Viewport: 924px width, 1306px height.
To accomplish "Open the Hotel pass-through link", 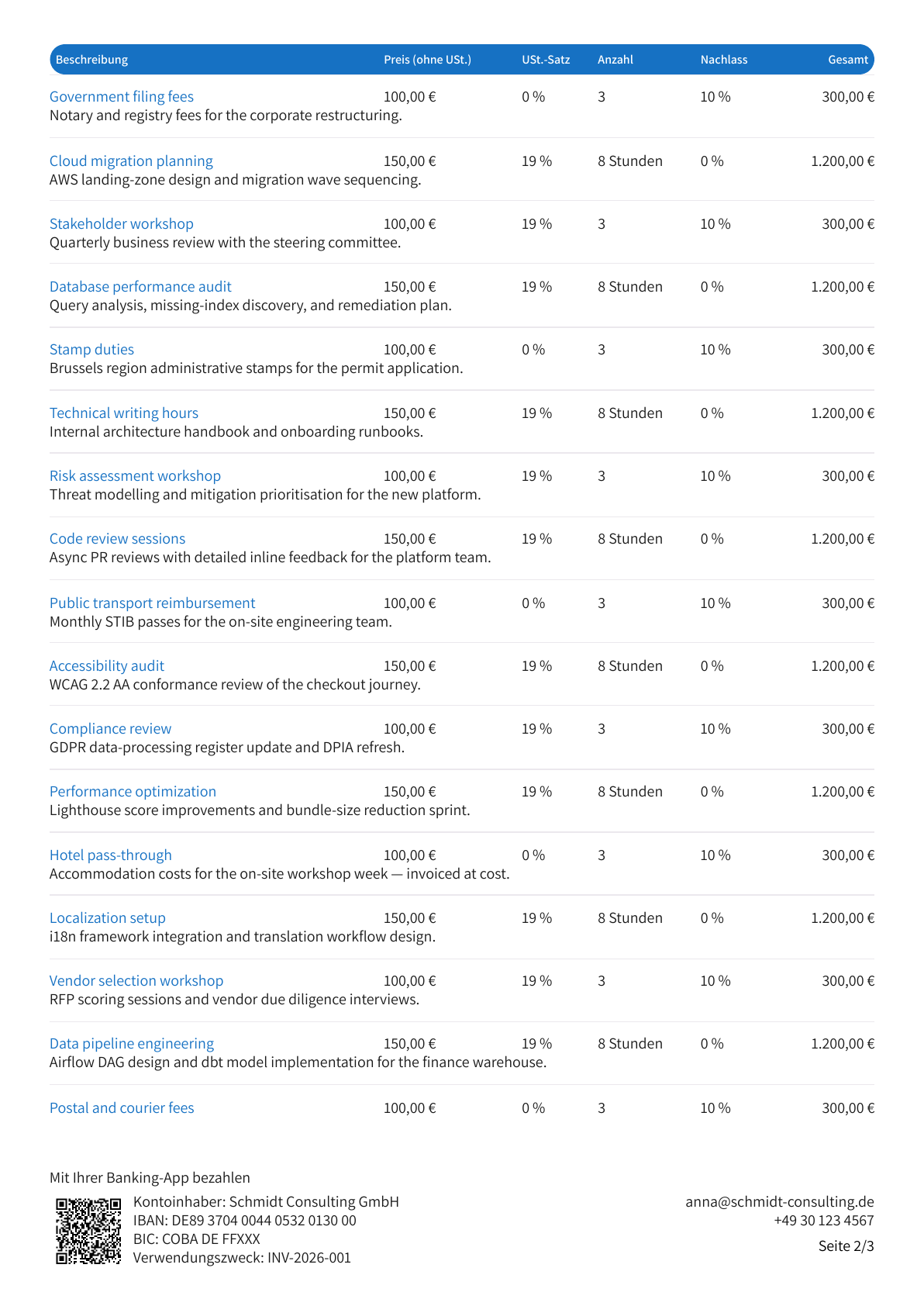I will pyautogui.click(x=111, y=855).
